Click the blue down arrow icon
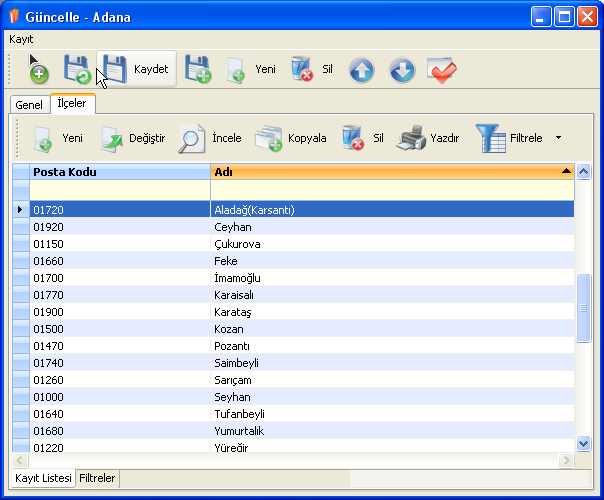 pyautogui.click(x=401, y=70)
